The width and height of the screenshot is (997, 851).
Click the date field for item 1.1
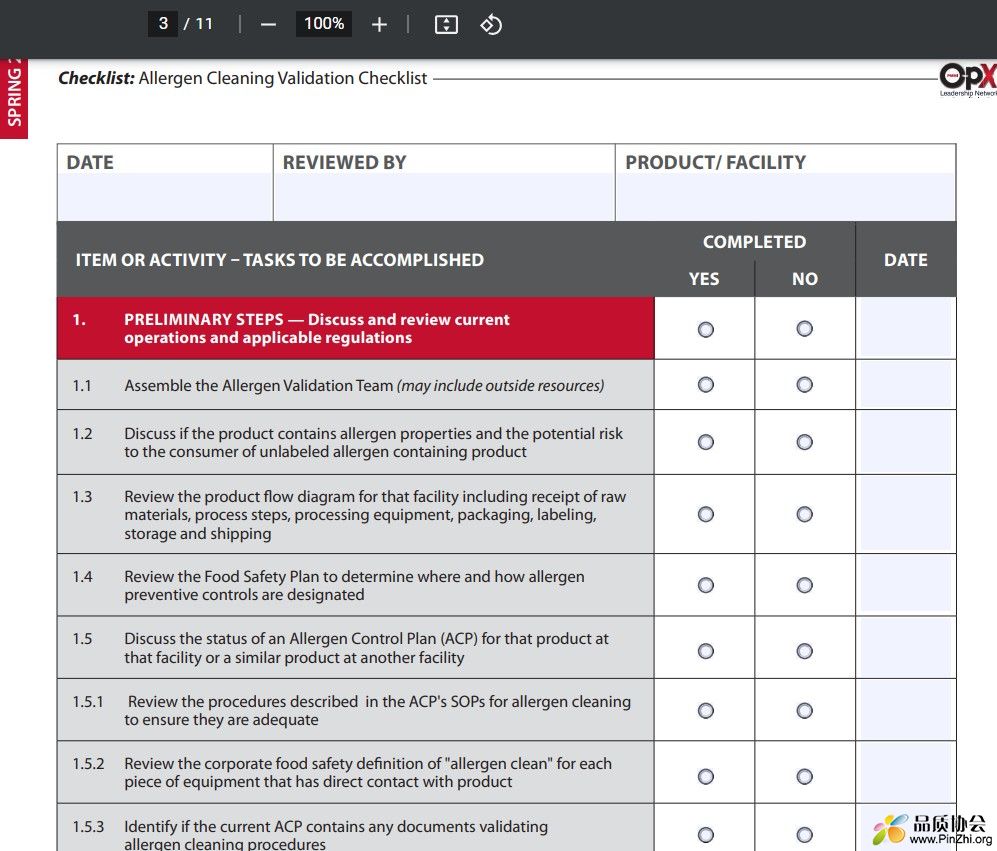pos(905,384)
